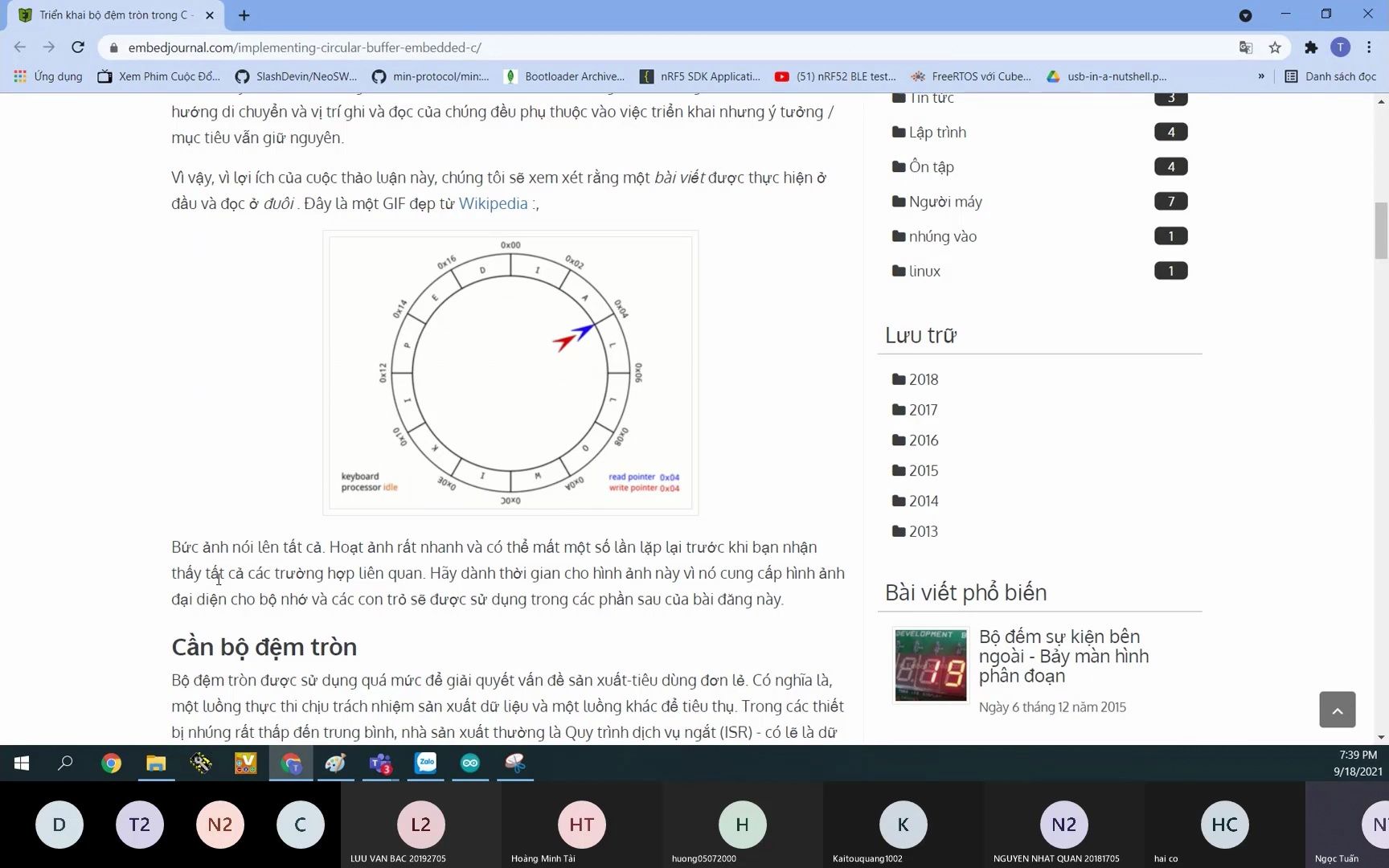Select participant LUU VAN BAC 20192705
The height and width of the screenshot is (868, 1389).
[421, 825]
